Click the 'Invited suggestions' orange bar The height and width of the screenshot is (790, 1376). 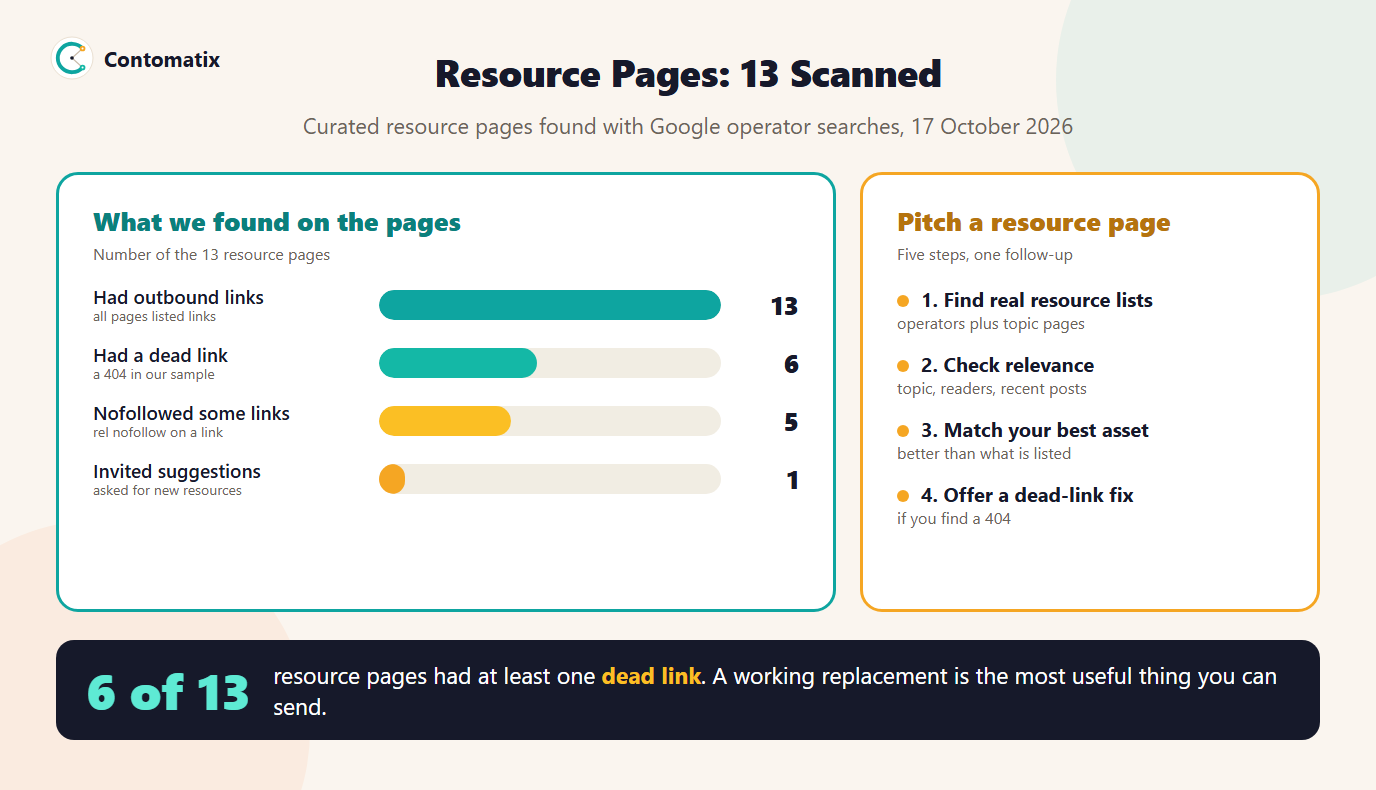392,479
